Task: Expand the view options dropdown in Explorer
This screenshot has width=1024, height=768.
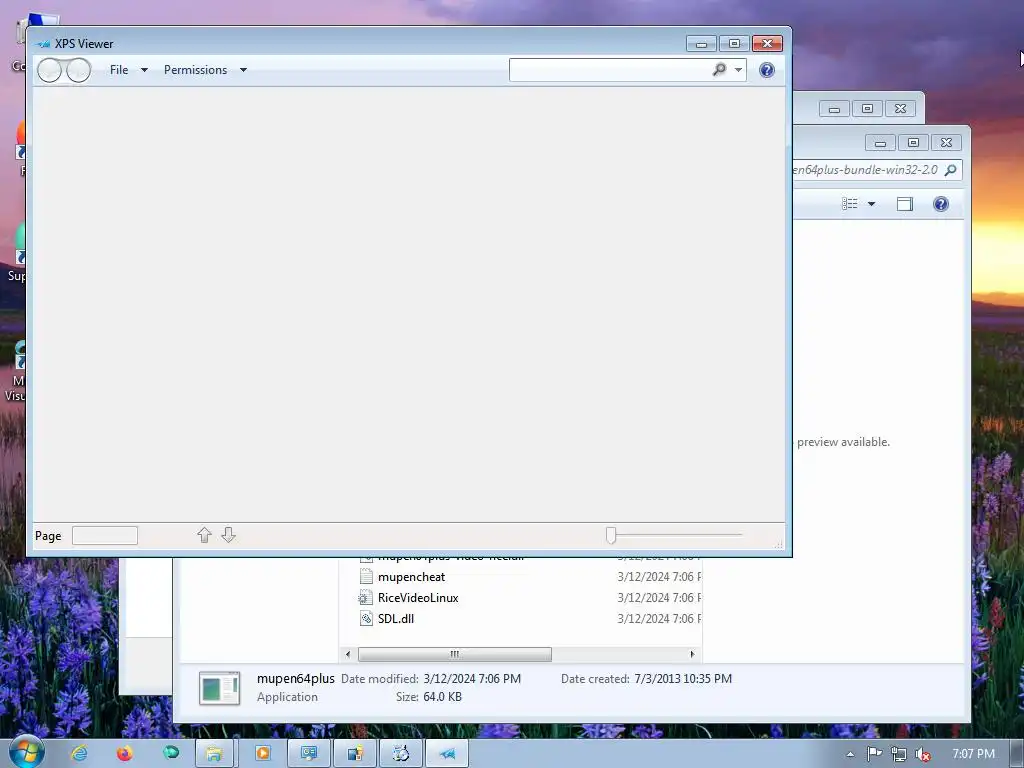Action: point(871,204)
